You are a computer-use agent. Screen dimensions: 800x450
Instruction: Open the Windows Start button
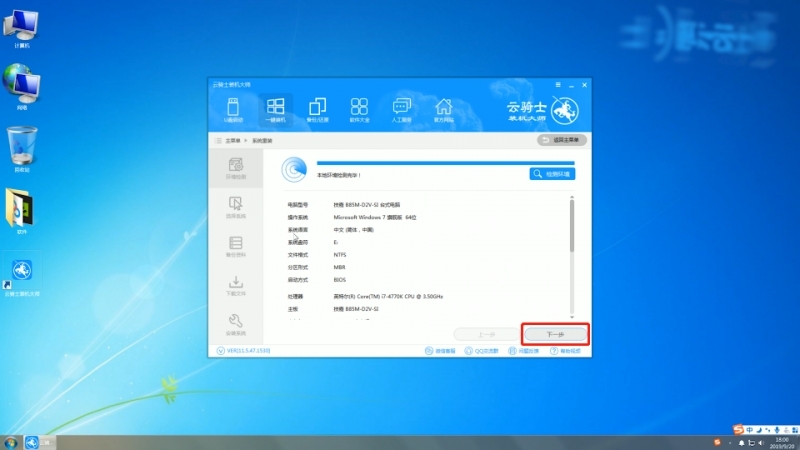[10, 442]
